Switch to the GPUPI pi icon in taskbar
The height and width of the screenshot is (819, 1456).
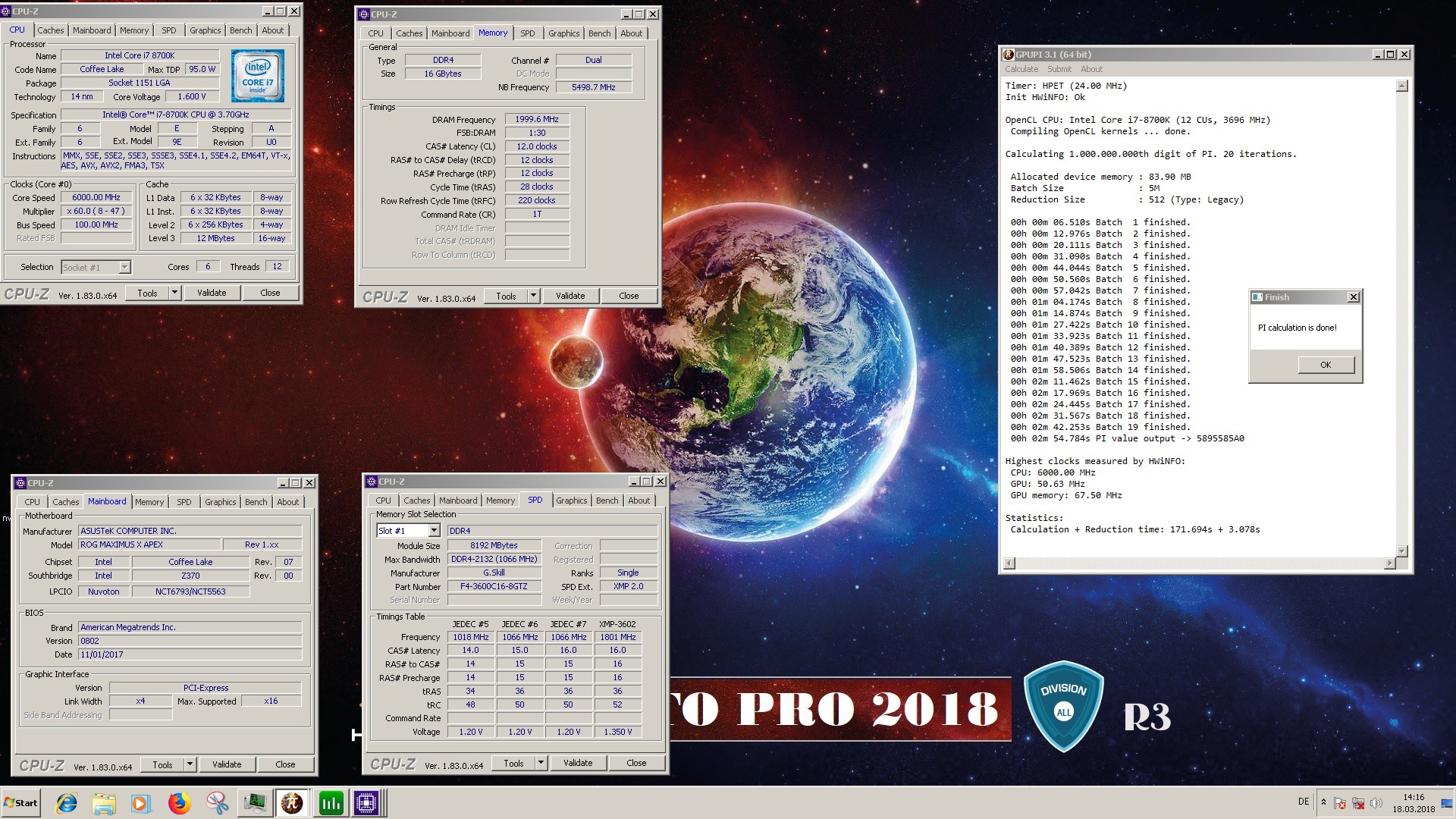point(292,803)
